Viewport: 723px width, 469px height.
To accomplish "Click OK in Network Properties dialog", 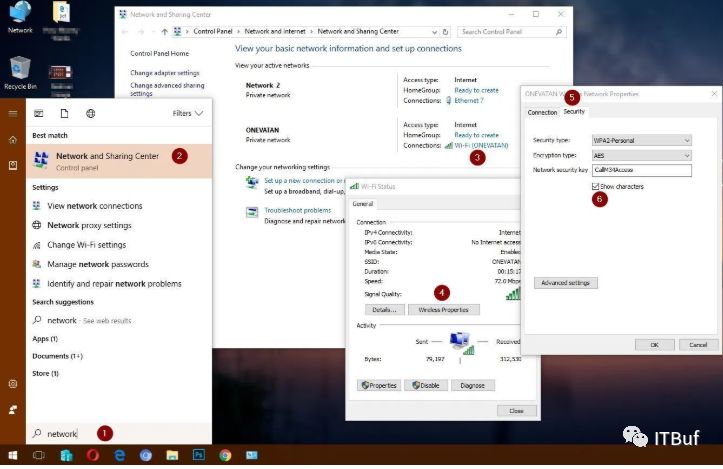I will tap(655, 344).
